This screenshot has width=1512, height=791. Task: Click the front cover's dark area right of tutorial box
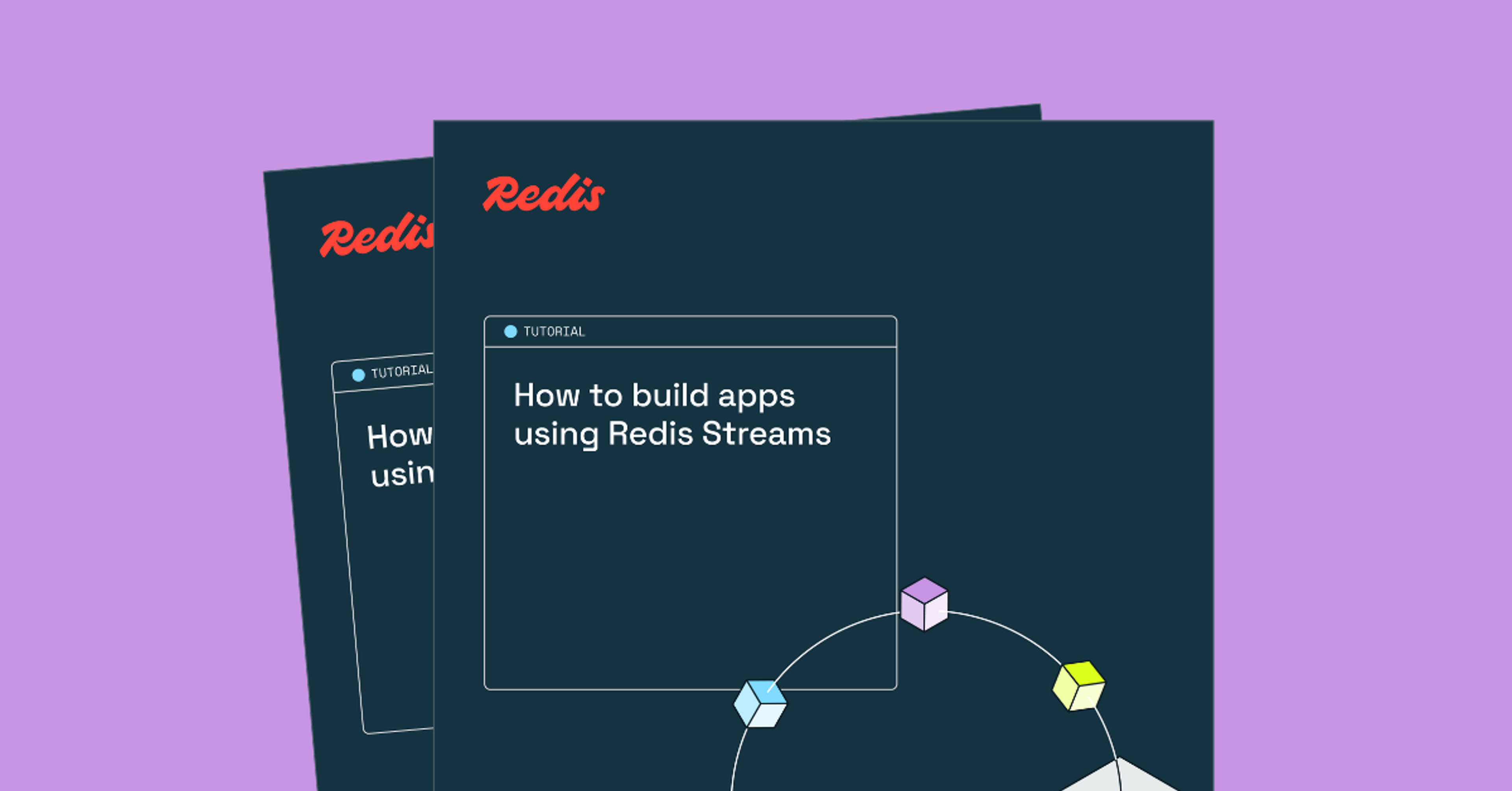click(1056, 411)
